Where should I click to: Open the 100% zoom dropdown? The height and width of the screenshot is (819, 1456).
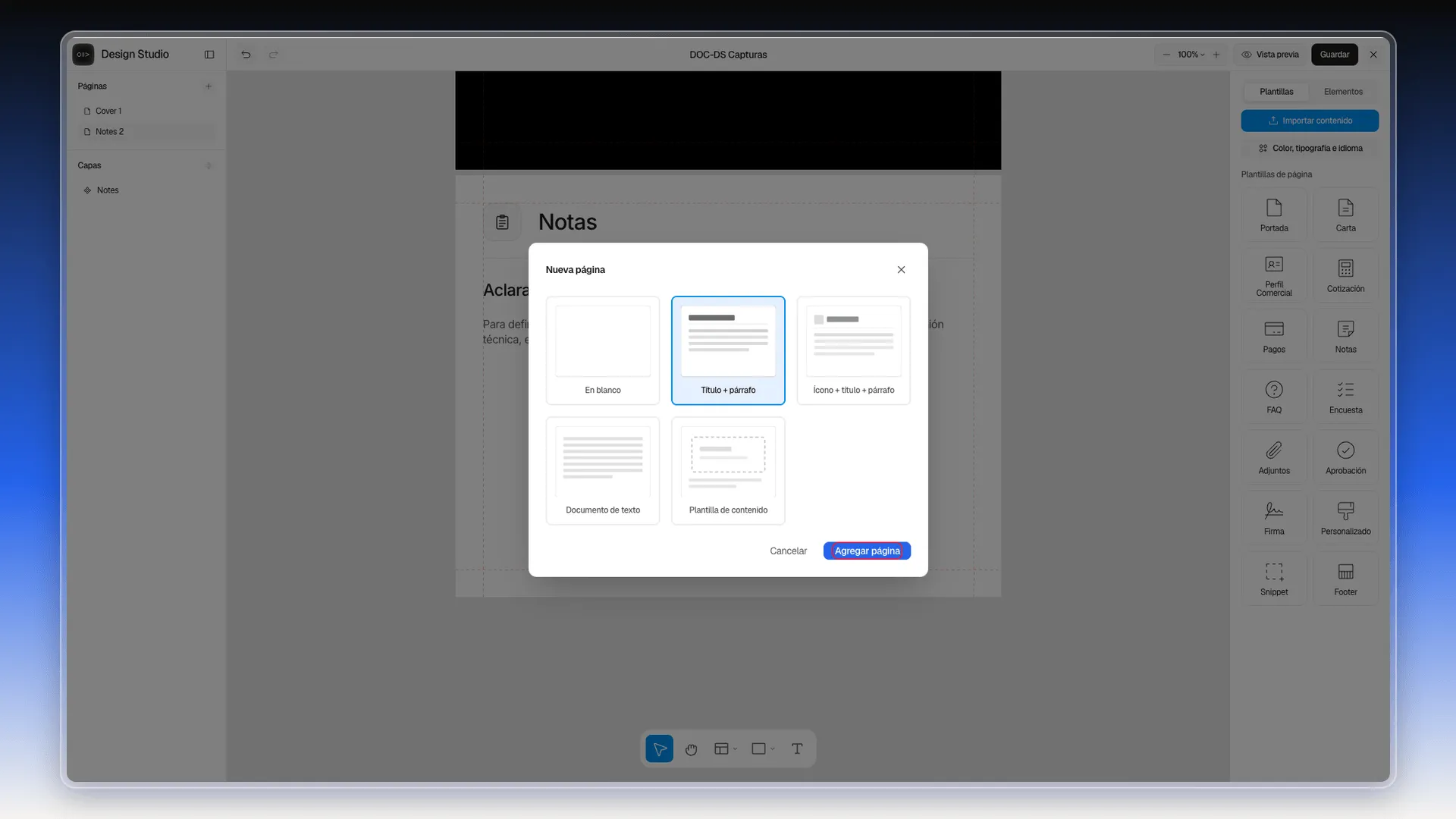point(1191,55)
